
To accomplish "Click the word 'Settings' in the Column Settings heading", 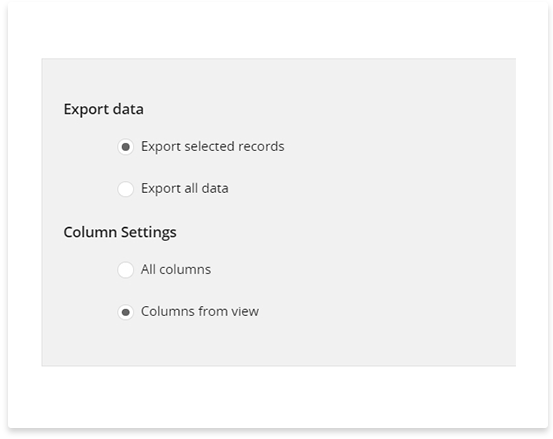I will click(x=148, y=233).
